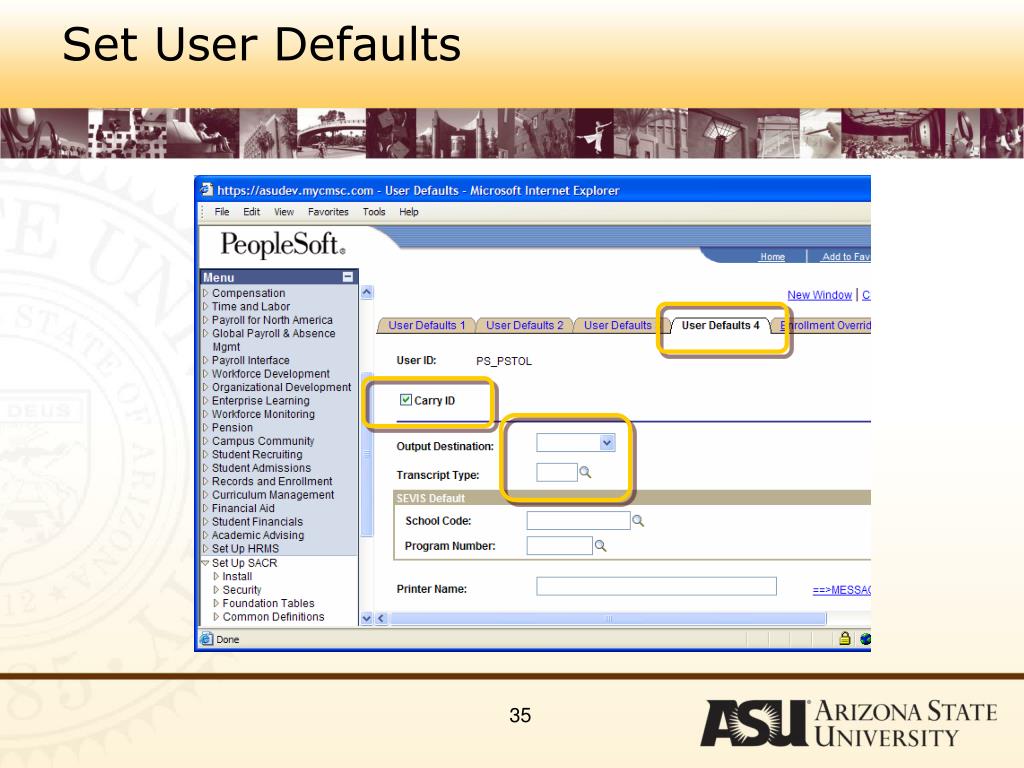Click the Program Number lookup magnifier icon
Screen dimensions: 1024x768
click(600, 546)
